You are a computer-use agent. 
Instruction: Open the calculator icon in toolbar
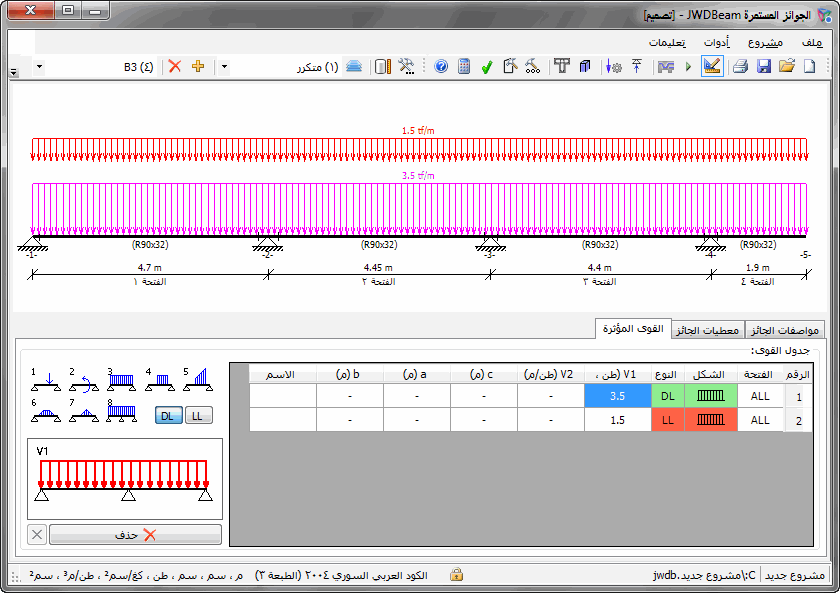coord(464,67)
